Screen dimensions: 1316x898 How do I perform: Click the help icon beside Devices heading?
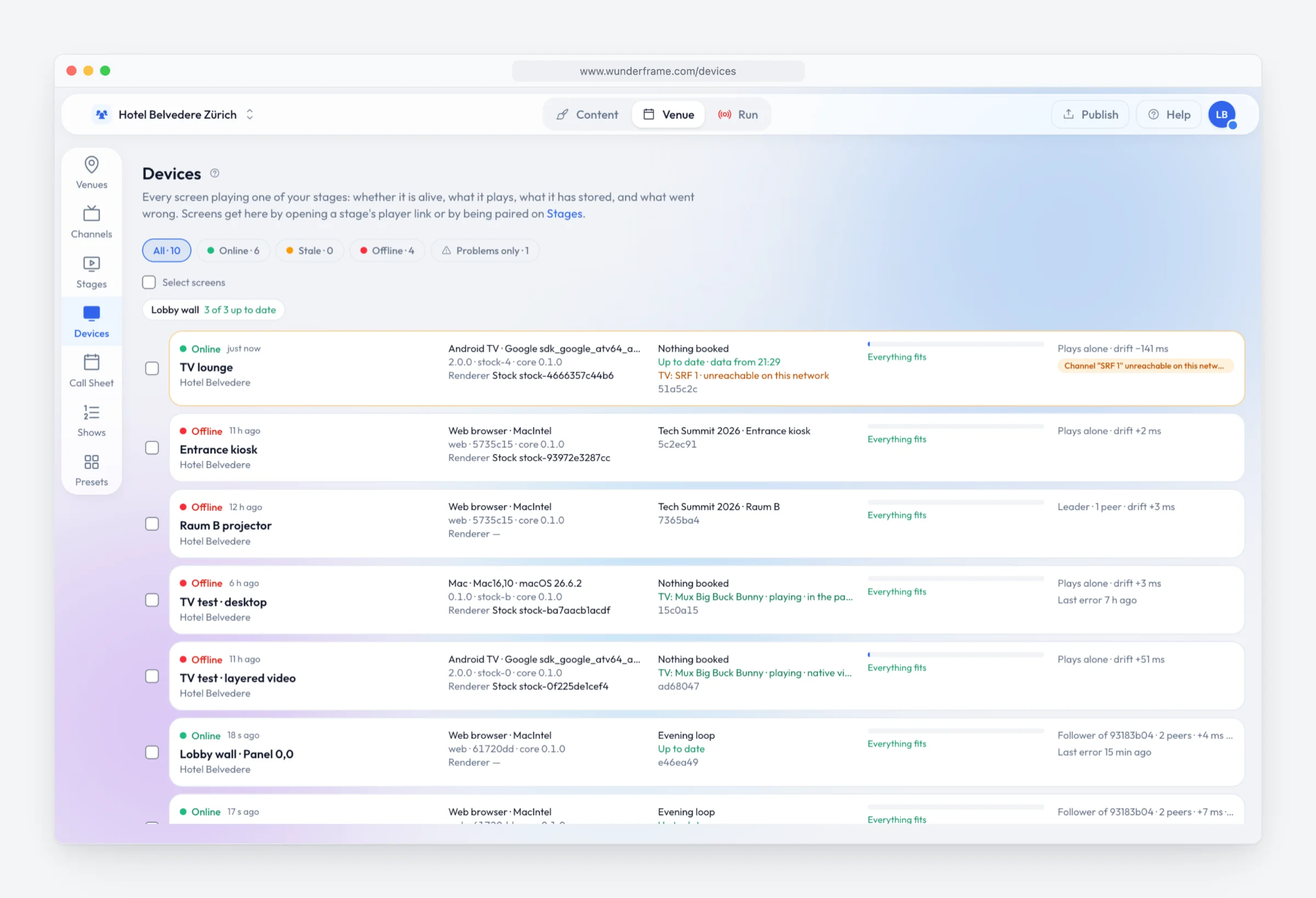click(x=214, y=173)
